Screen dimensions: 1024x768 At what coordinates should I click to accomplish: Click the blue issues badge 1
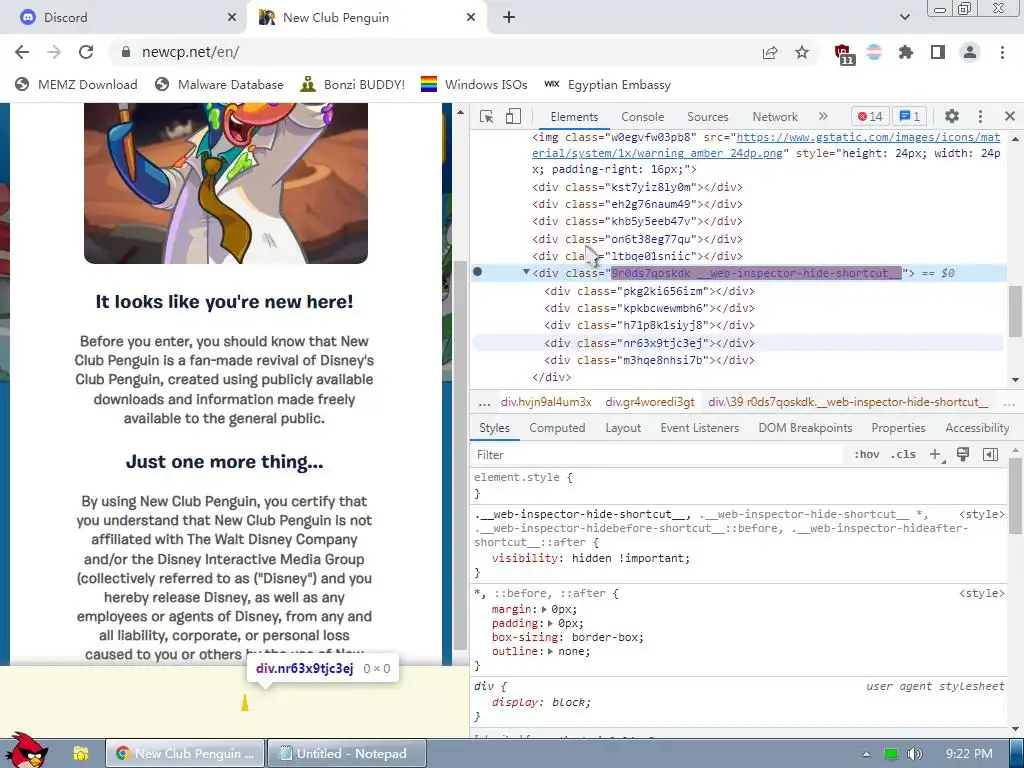point(910,116)
